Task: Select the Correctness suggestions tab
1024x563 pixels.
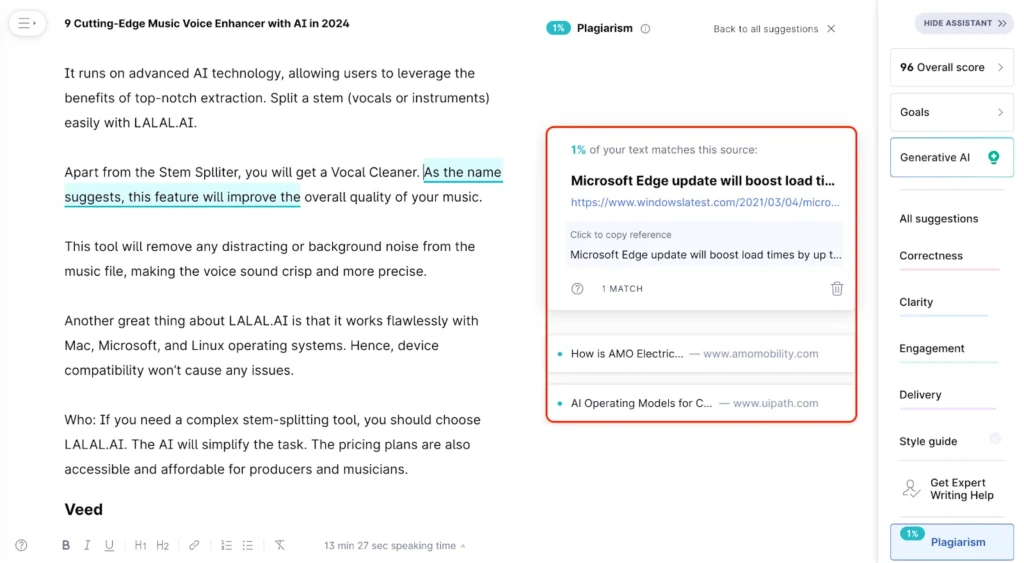Action: tap(931, 256)
